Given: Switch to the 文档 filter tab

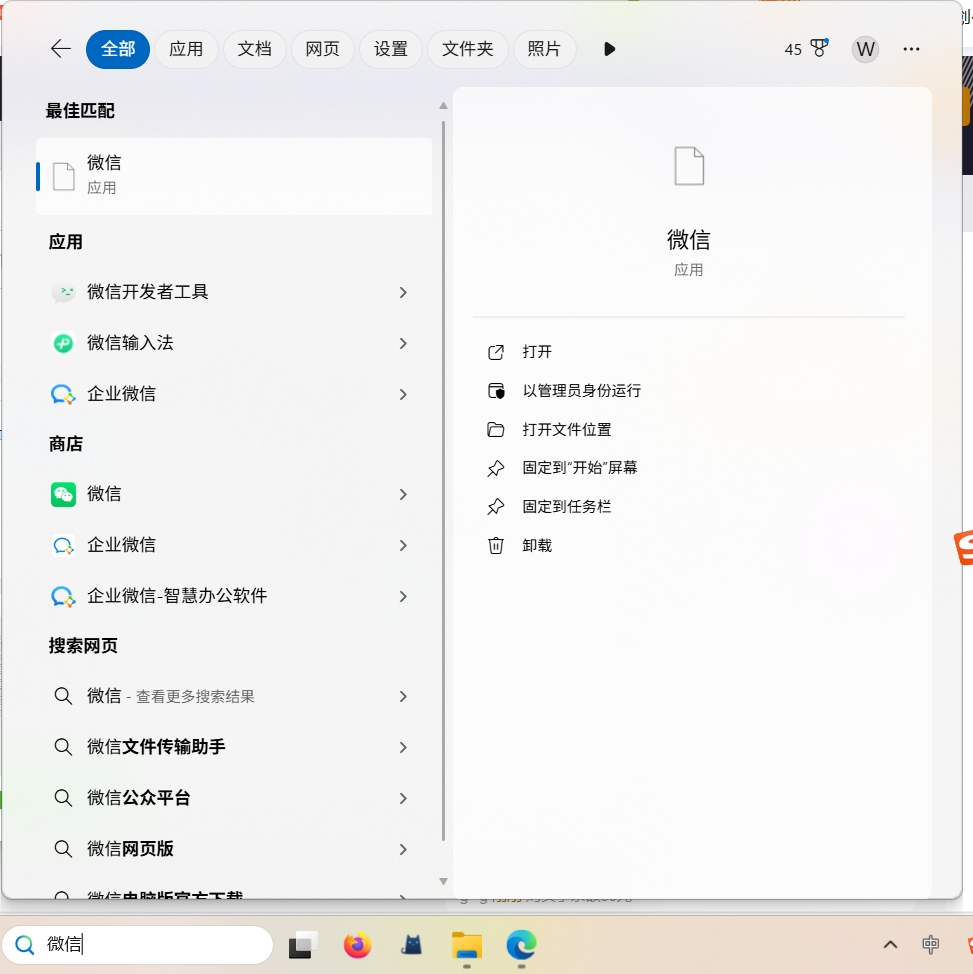Looking at the screenshot, I should click(254, 49).
